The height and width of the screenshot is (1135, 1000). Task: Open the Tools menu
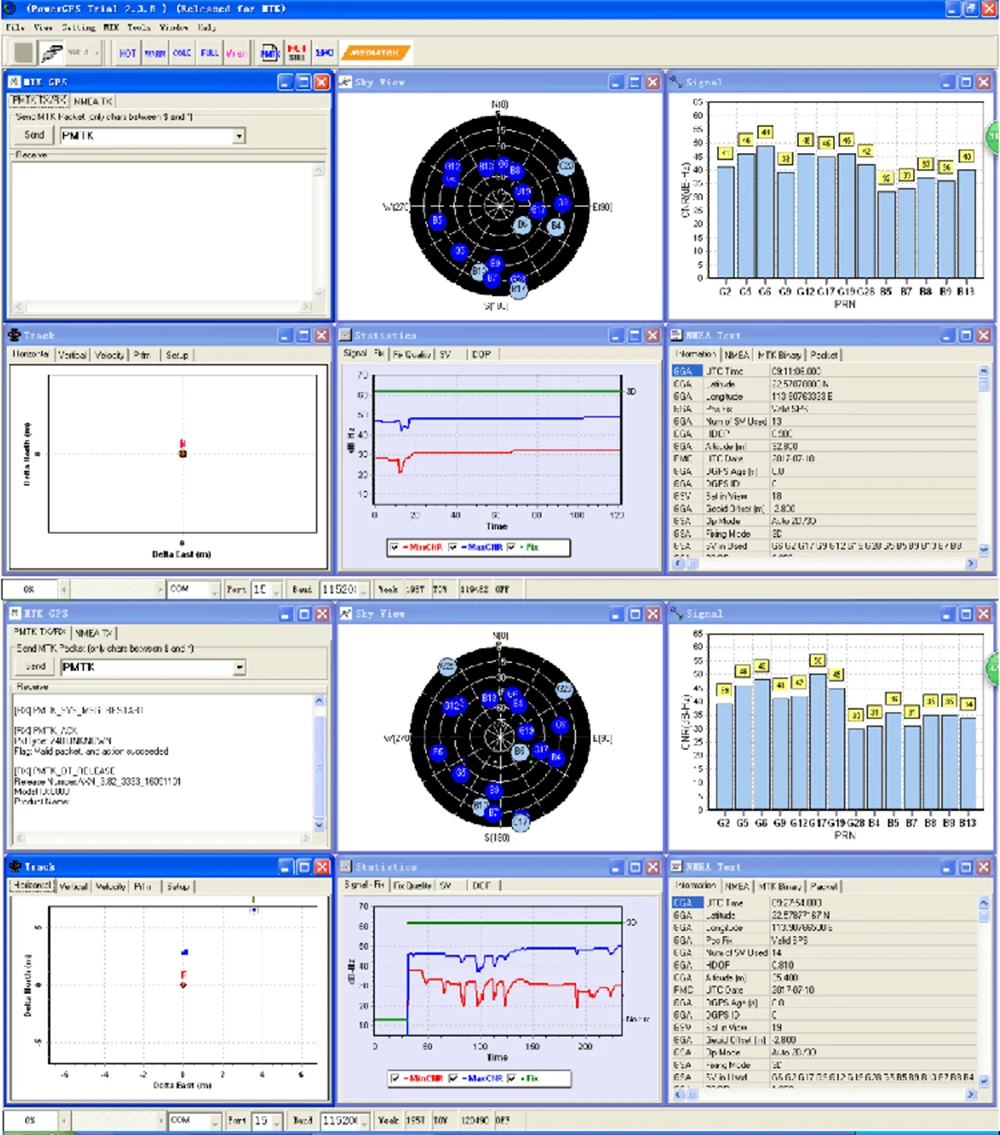point(139,28)
